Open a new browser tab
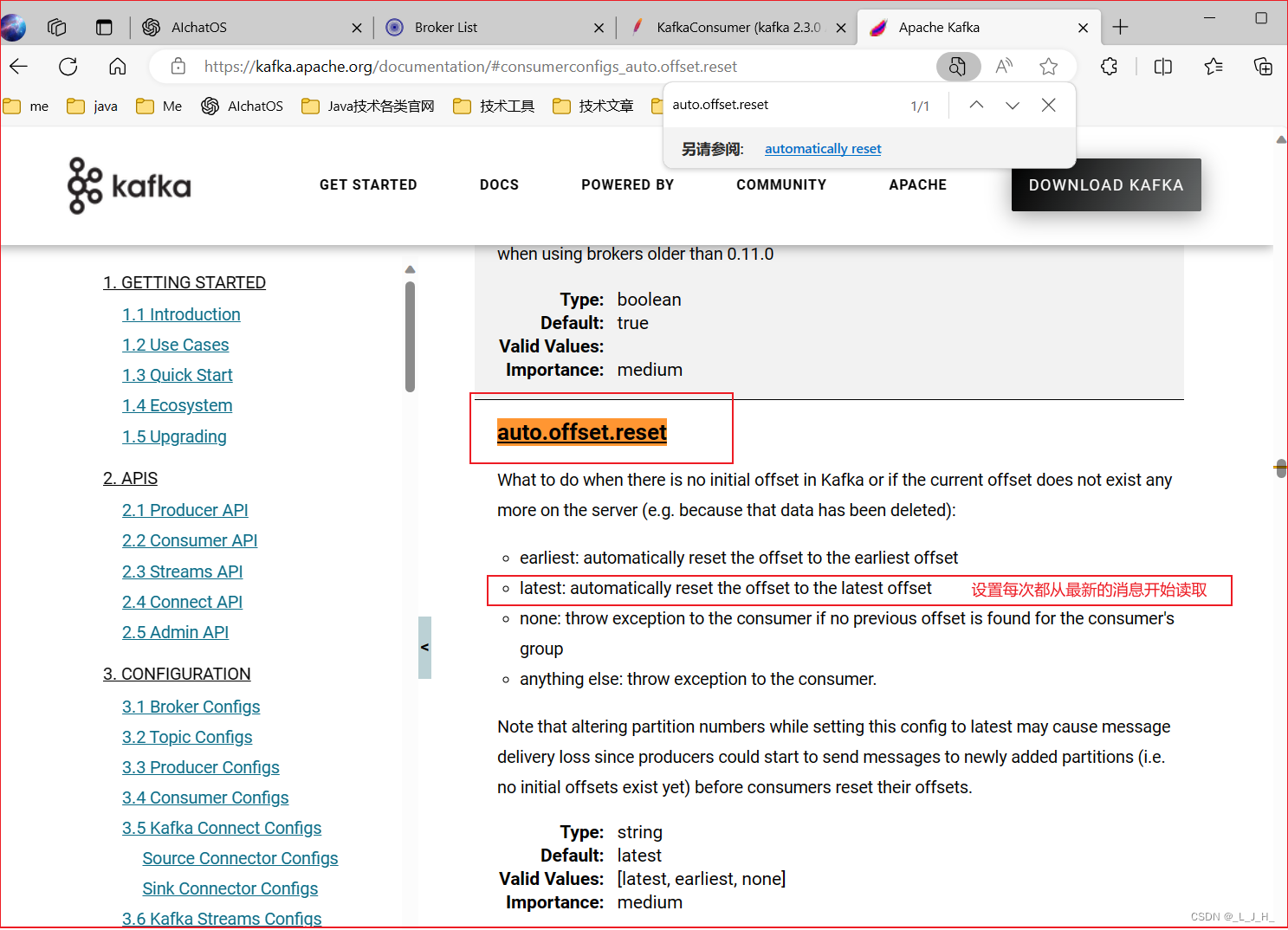Screen dimensions: 1288x930 point(1120,27)
